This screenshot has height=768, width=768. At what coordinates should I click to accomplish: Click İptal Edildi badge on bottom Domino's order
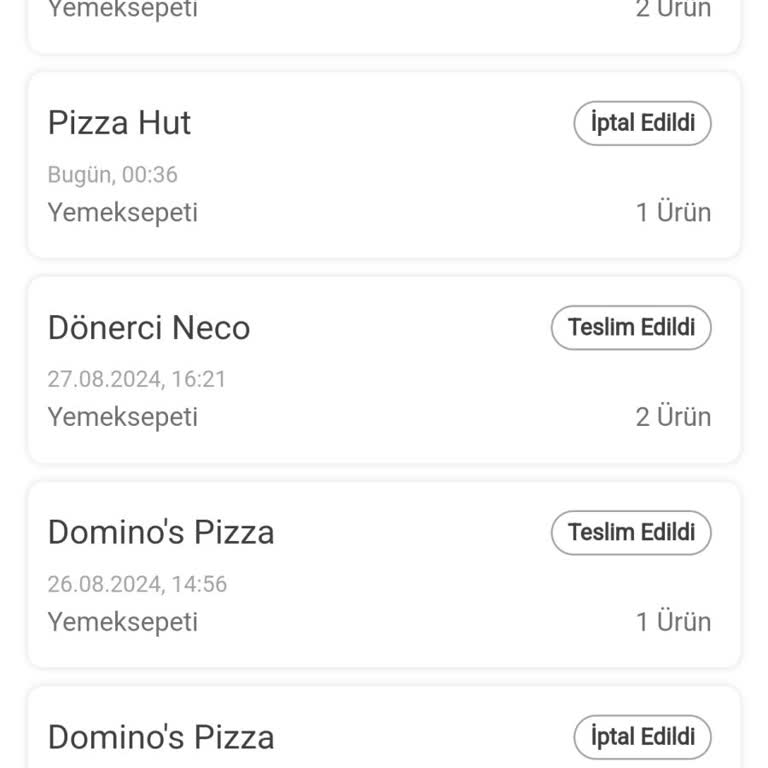642,737
